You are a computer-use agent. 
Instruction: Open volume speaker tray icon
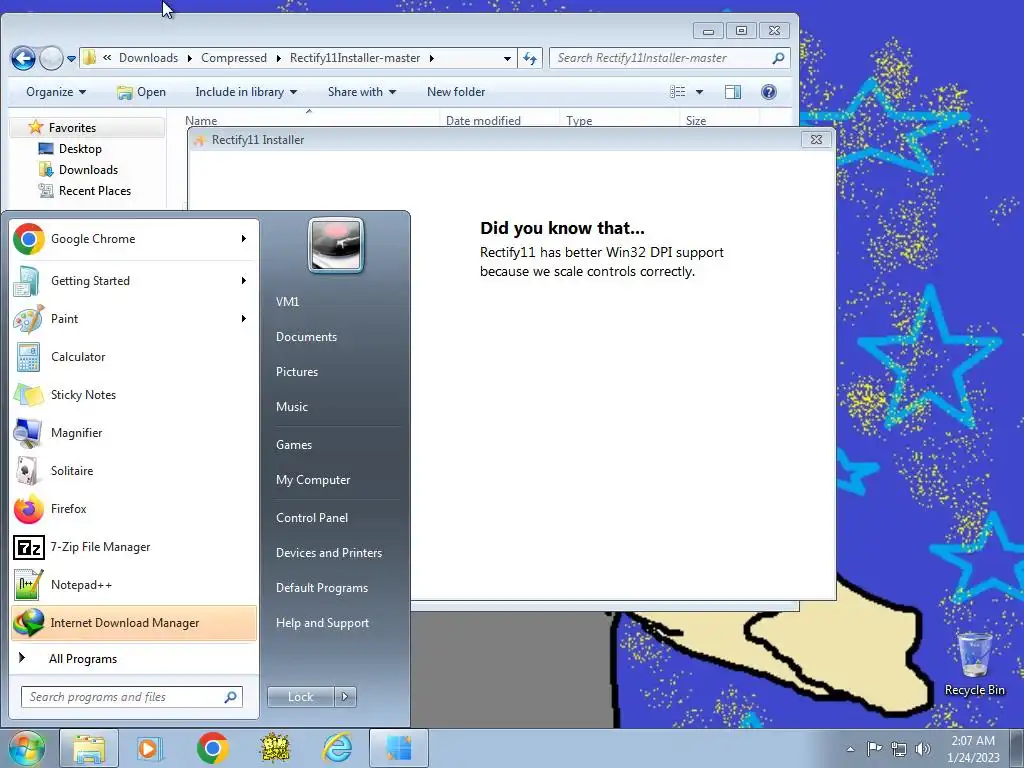923,749
